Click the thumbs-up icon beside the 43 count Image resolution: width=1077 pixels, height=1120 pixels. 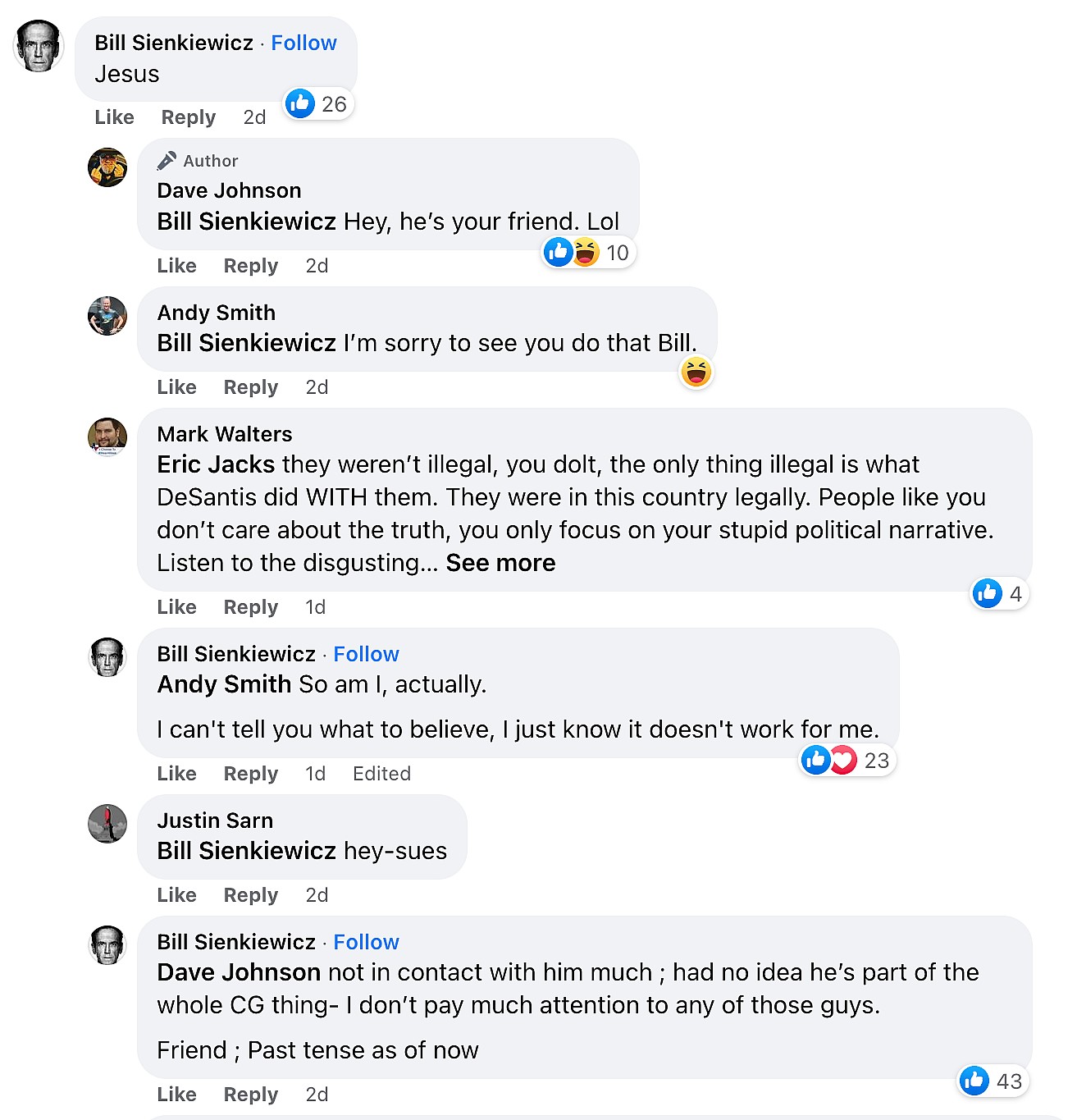974,1081
